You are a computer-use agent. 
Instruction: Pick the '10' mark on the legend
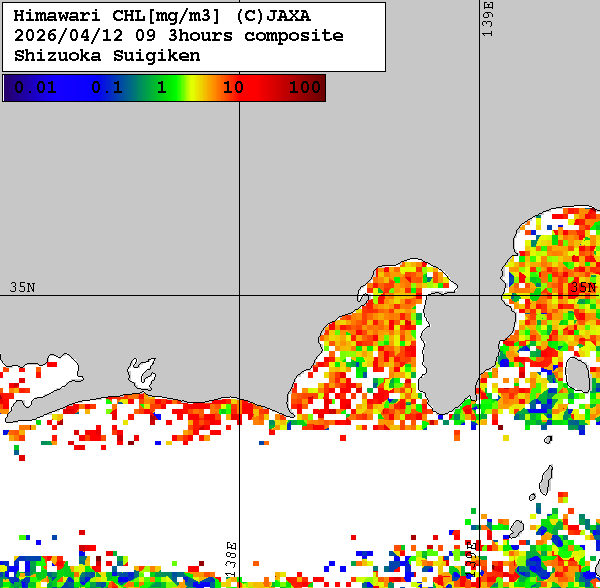tap(233, 88)
